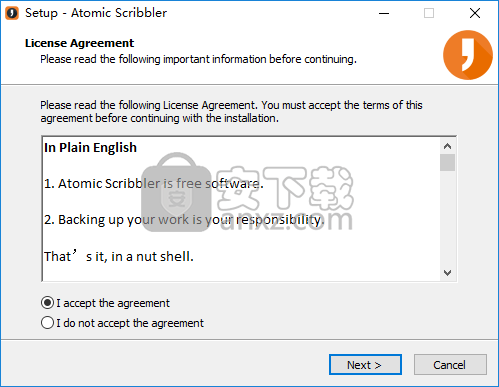Click the "License Agreement" header title
This screenshot has width=499, height=387.
click(x=79, y=43)
